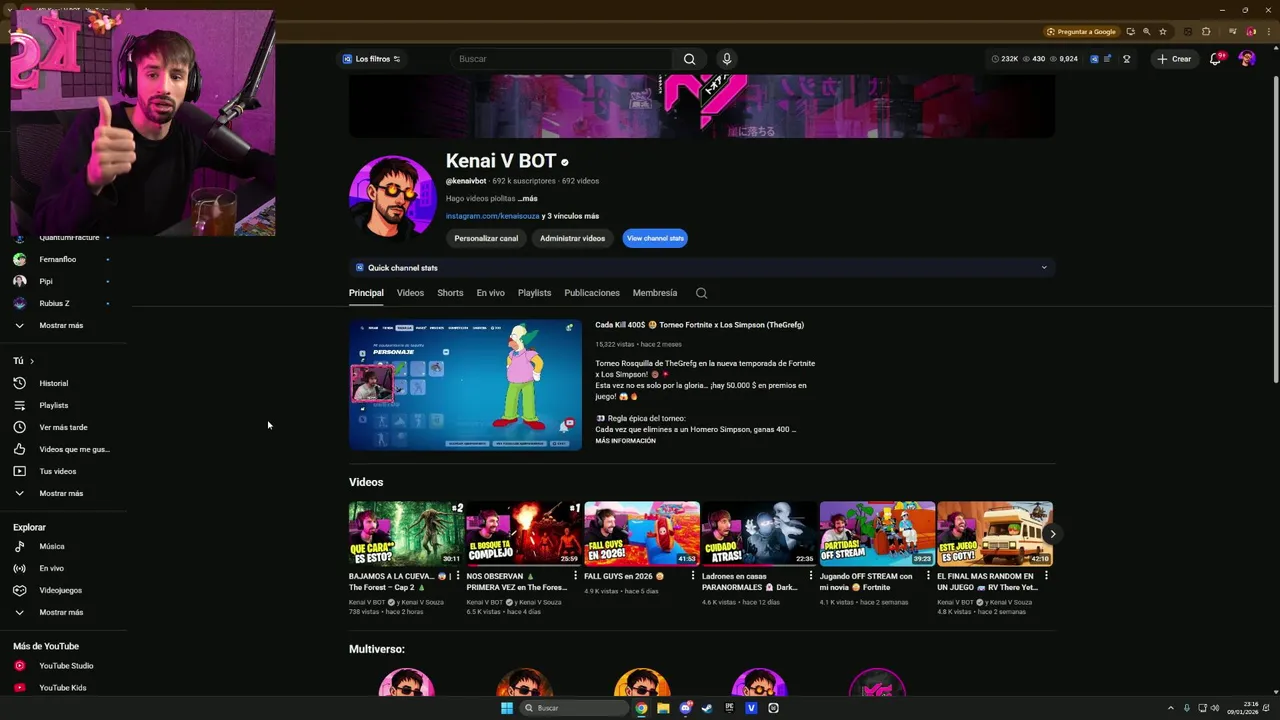
Task: Launch Steam from the taskbar
Action: [x=707, y=708]
